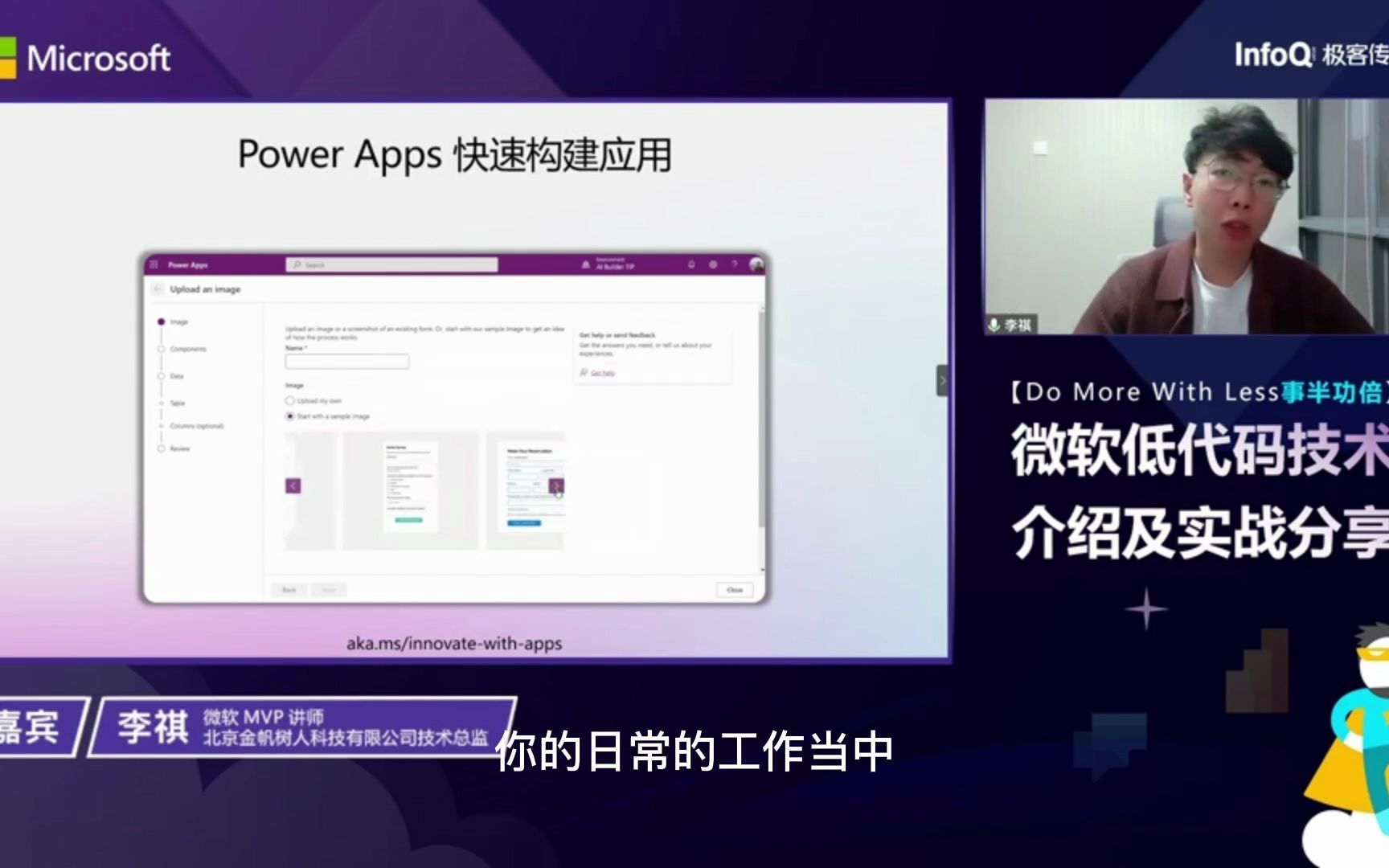1389x868 pixels.
Task: Click the back arrow beside Upload an image
Action: (x=158, y=289)
